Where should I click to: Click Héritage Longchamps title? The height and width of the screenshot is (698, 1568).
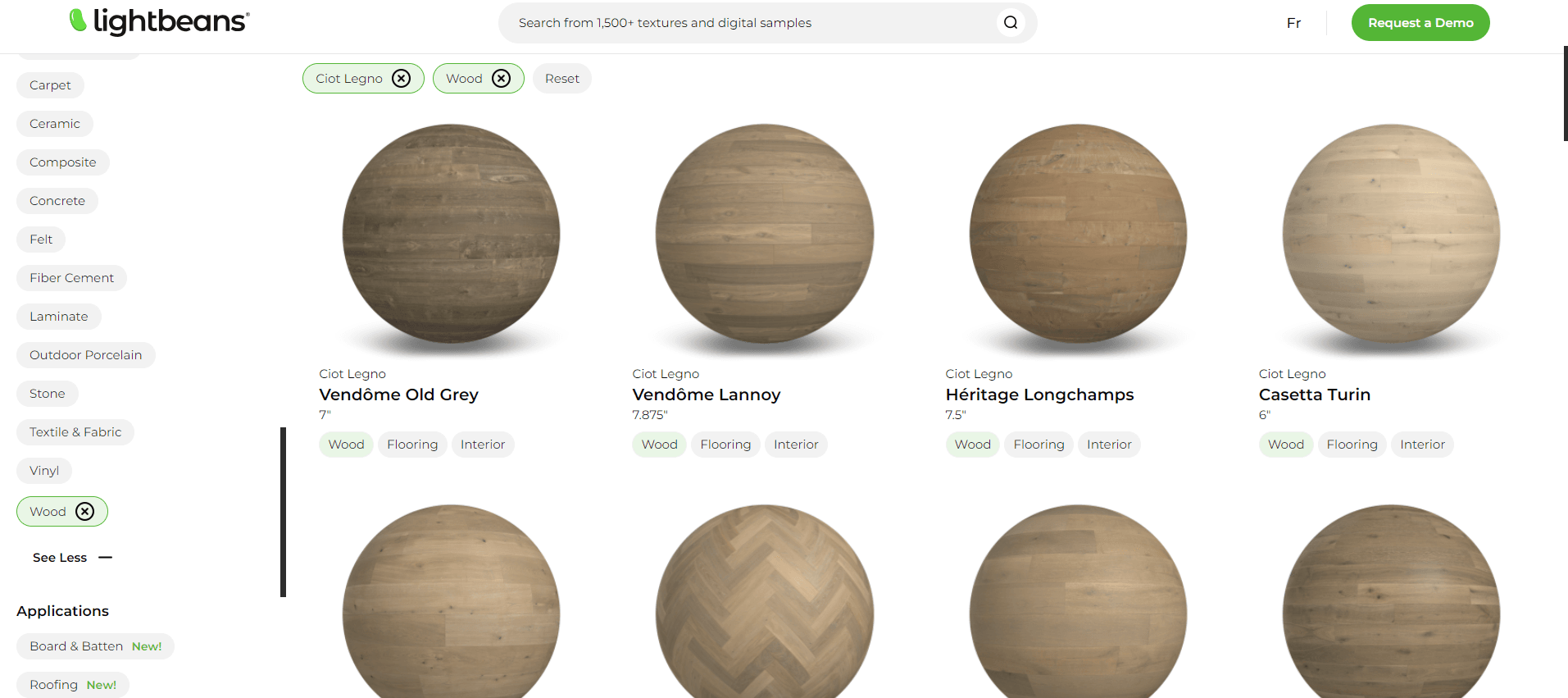pyautogui.click(x=1039, y=395)
